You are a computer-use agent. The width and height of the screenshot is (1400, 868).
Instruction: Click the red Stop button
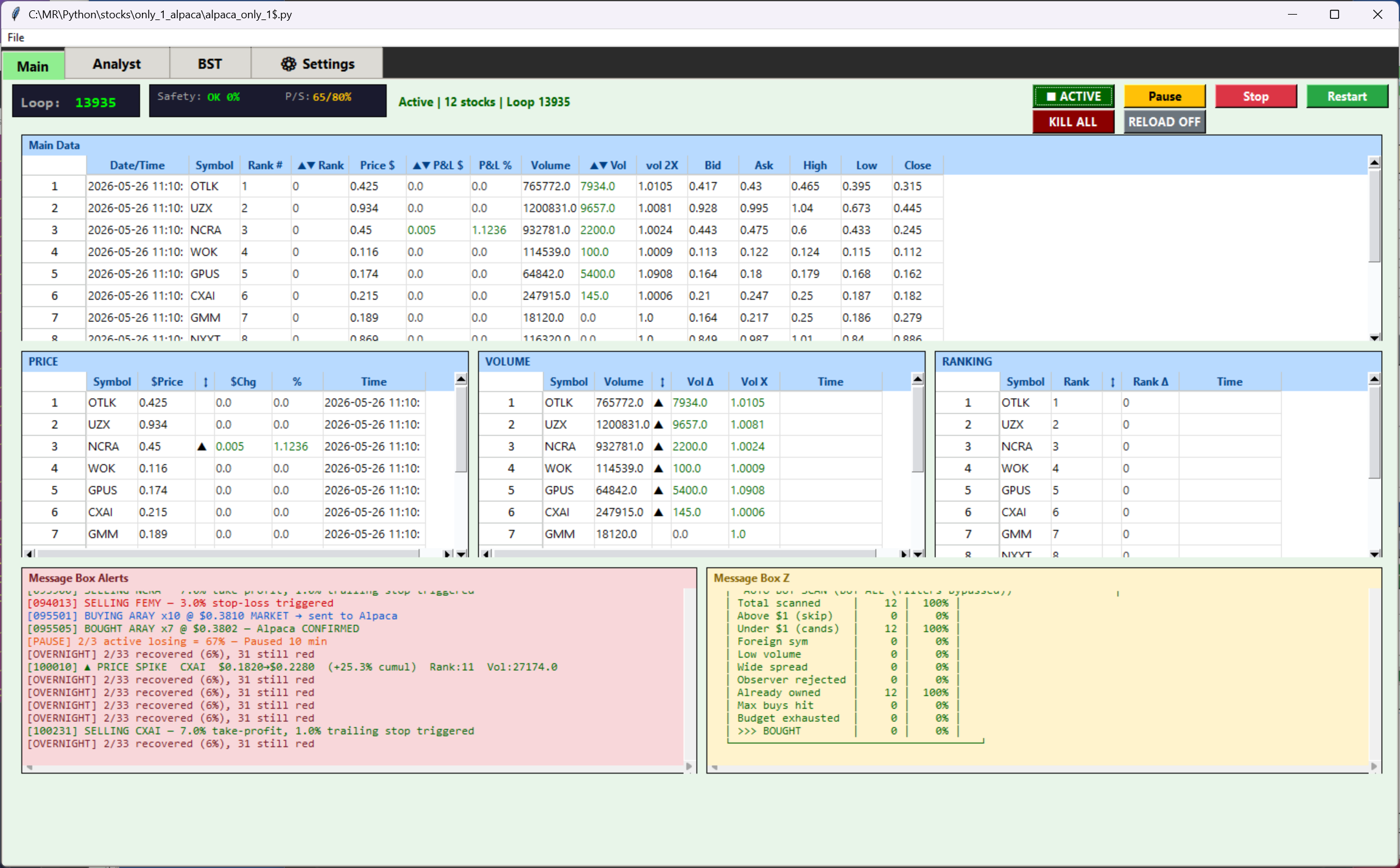(1255, 96)
